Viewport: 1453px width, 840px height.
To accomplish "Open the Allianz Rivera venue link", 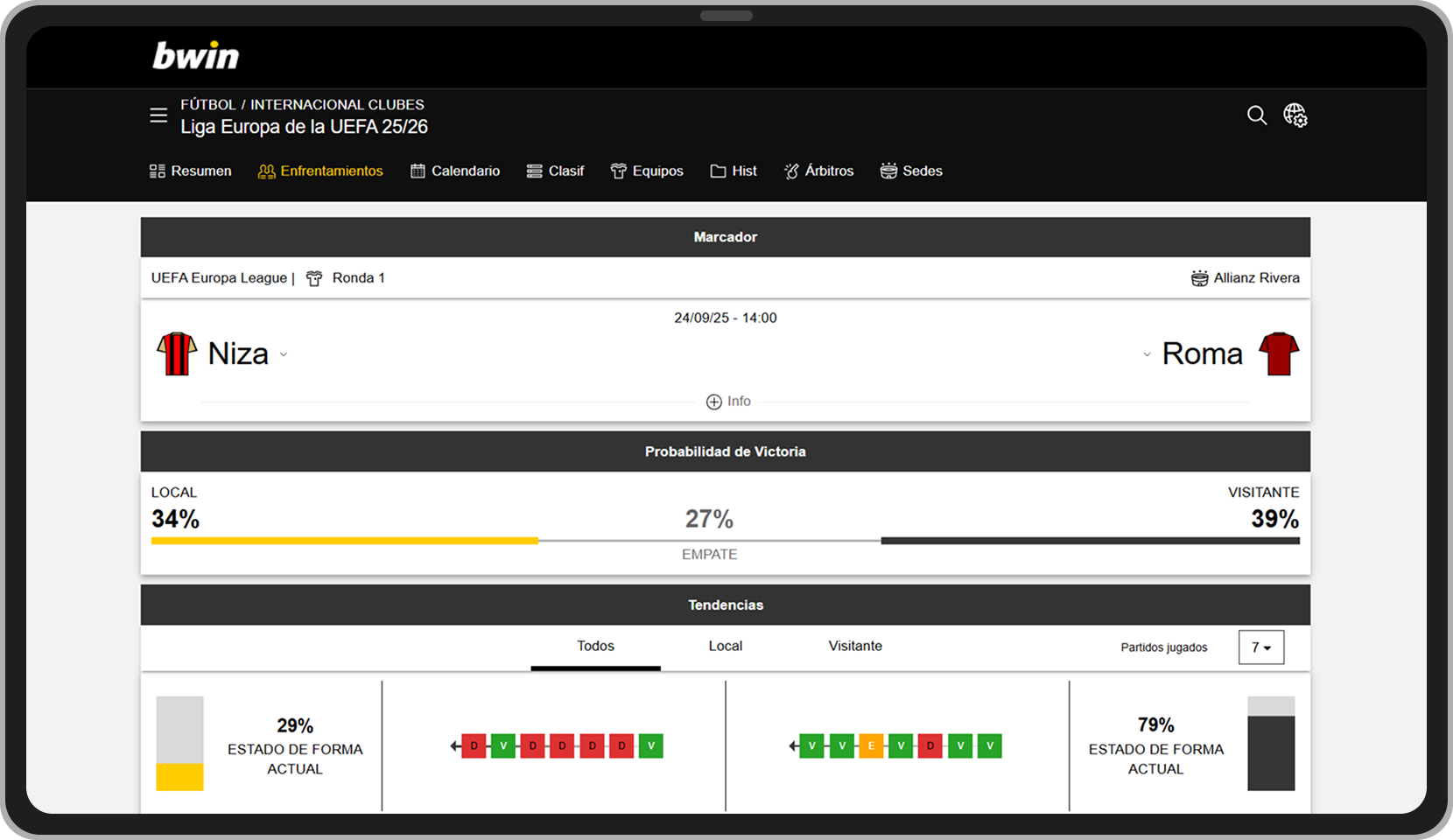I will (1256, 277).
